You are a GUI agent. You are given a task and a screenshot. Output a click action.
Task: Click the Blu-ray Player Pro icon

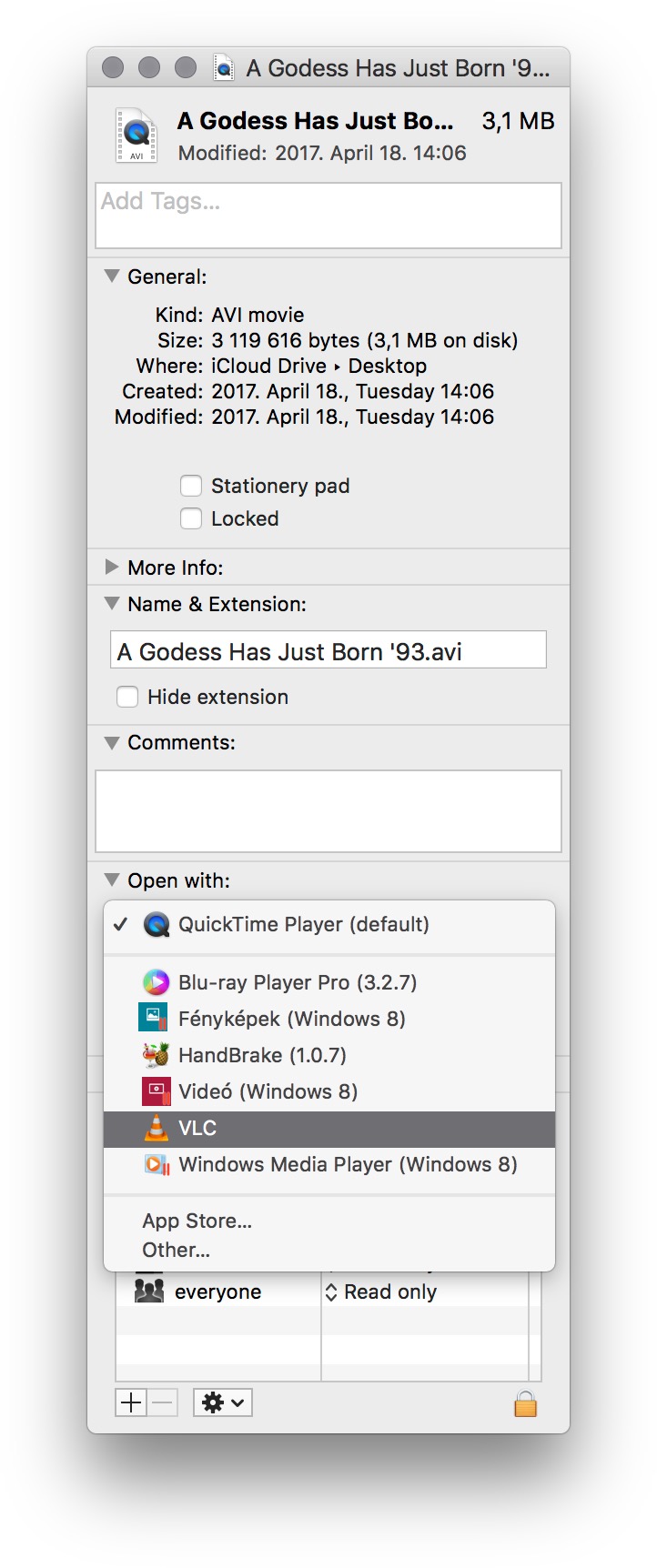157,982
